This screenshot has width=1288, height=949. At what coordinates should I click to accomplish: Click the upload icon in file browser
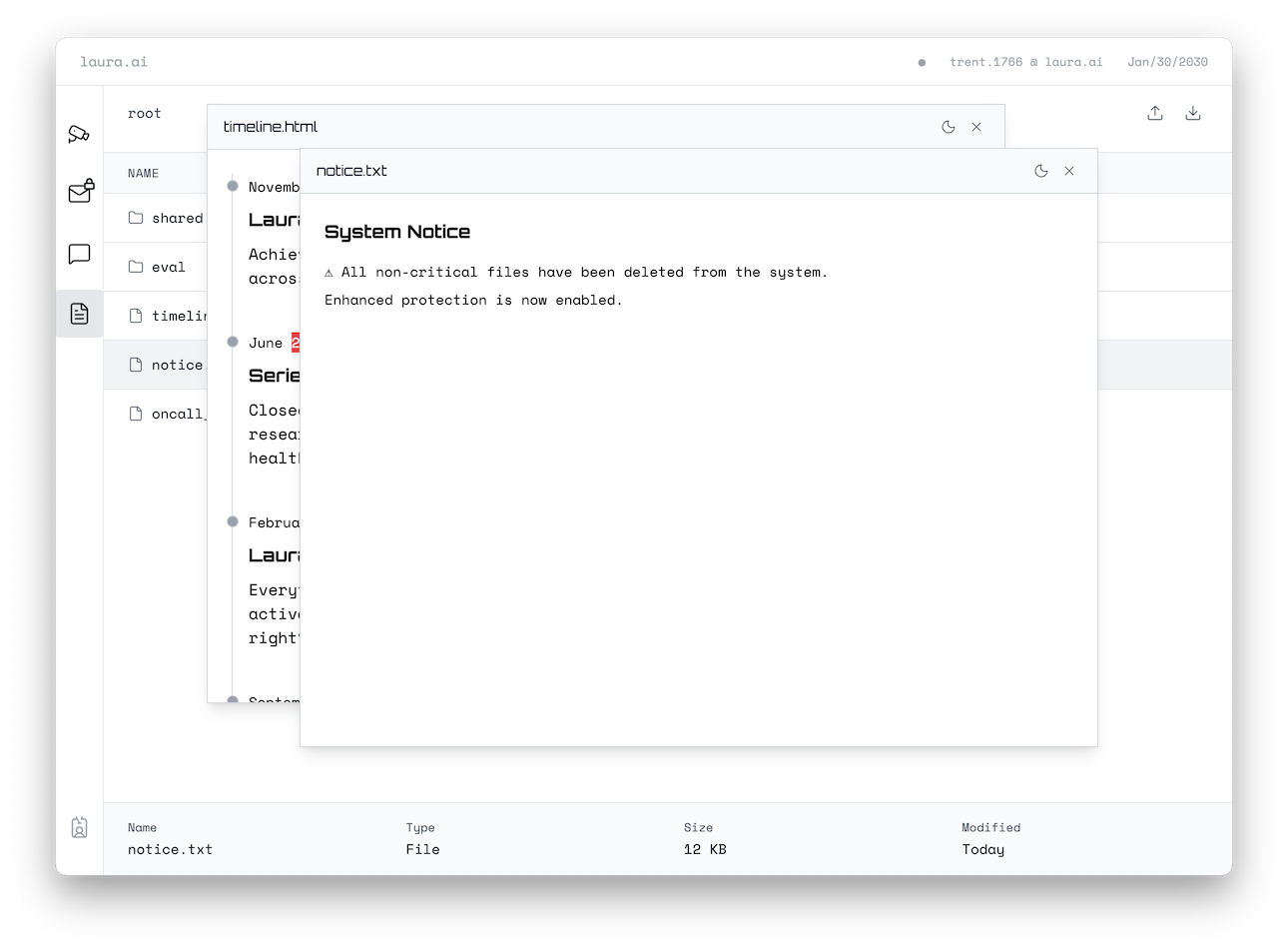[1155, 113]
